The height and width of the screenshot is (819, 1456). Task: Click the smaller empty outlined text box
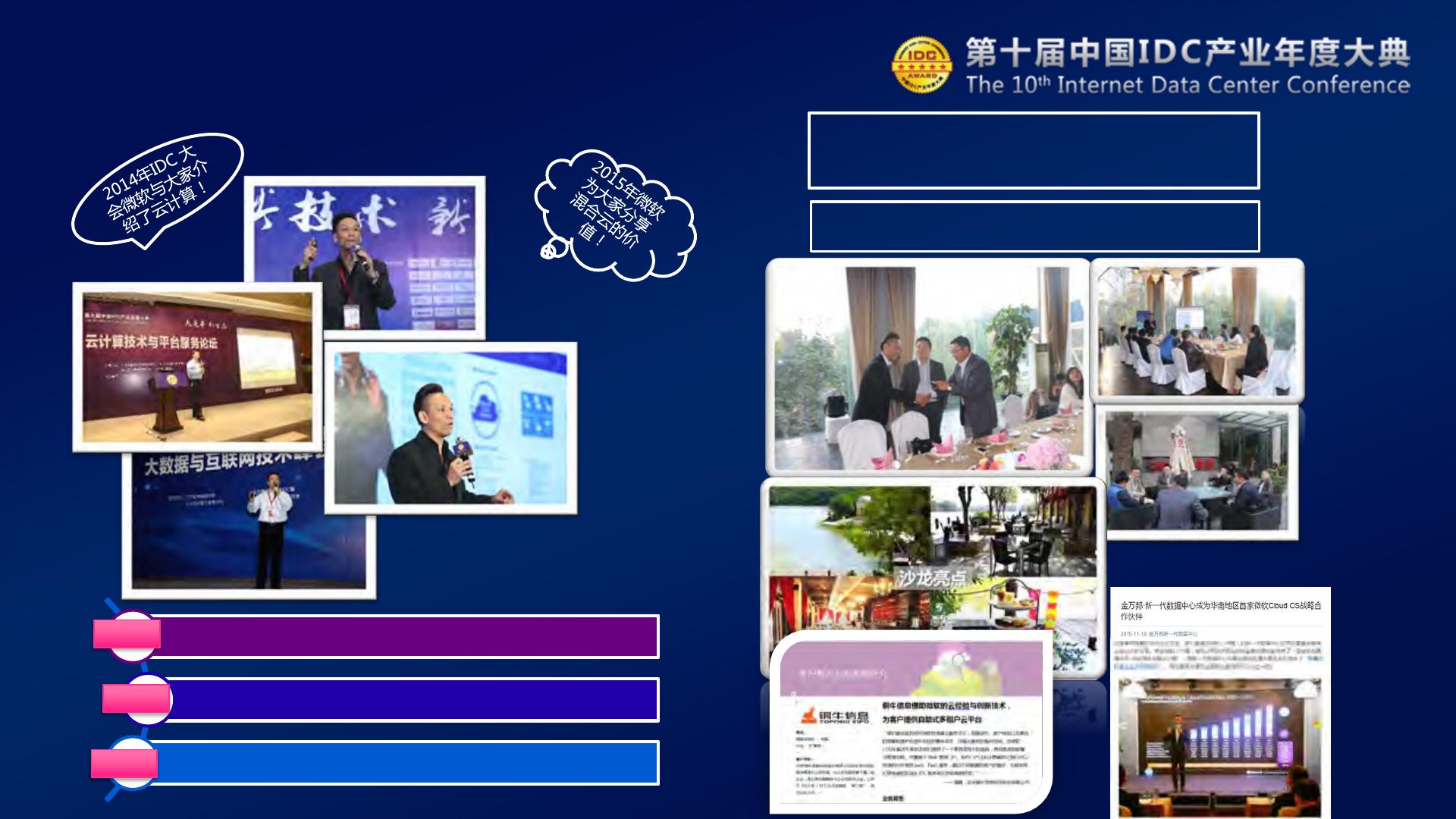tap(1034, 226)
